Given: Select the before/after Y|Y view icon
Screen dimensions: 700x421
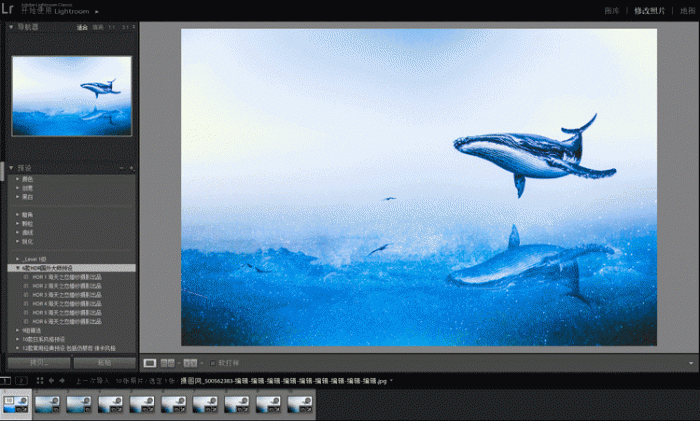Looking at the screenshot, I should [x=190, y=363].
